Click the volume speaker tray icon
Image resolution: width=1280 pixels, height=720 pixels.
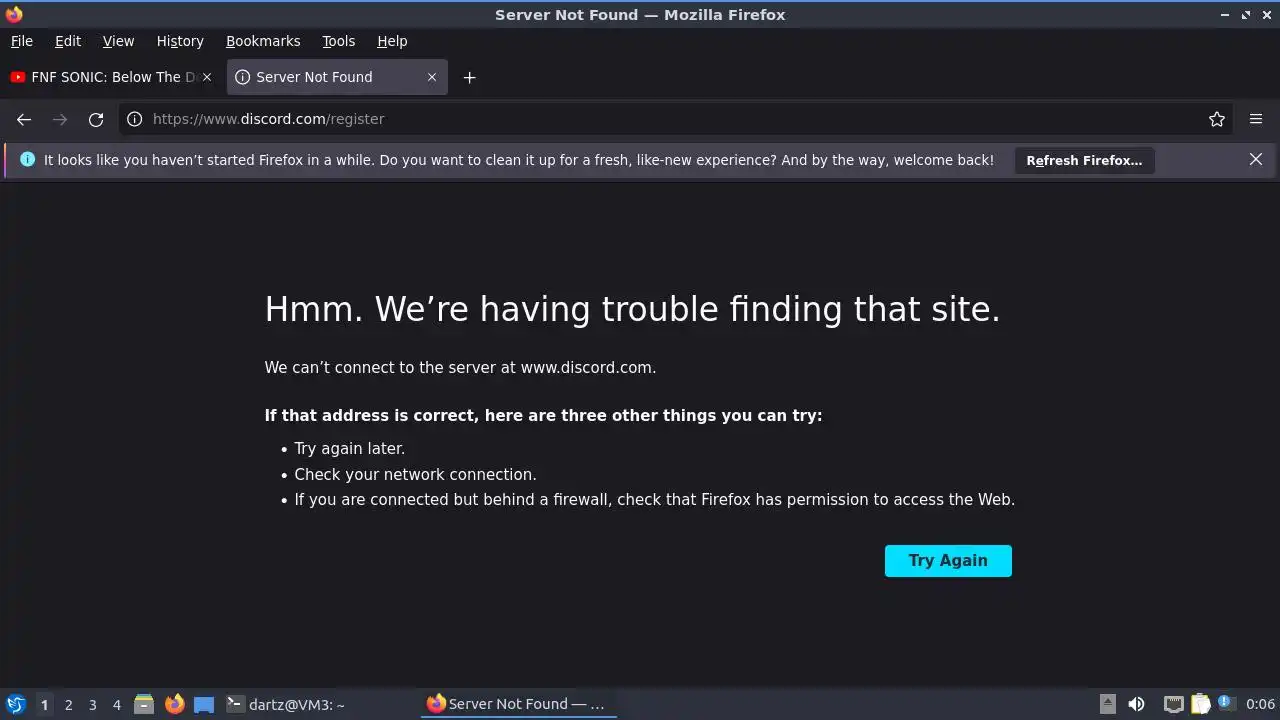[x=1136, y=704]
